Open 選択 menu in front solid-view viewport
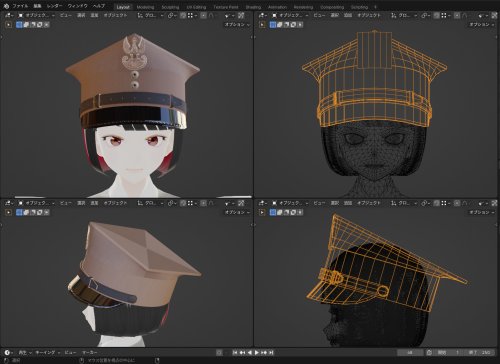 81,15
